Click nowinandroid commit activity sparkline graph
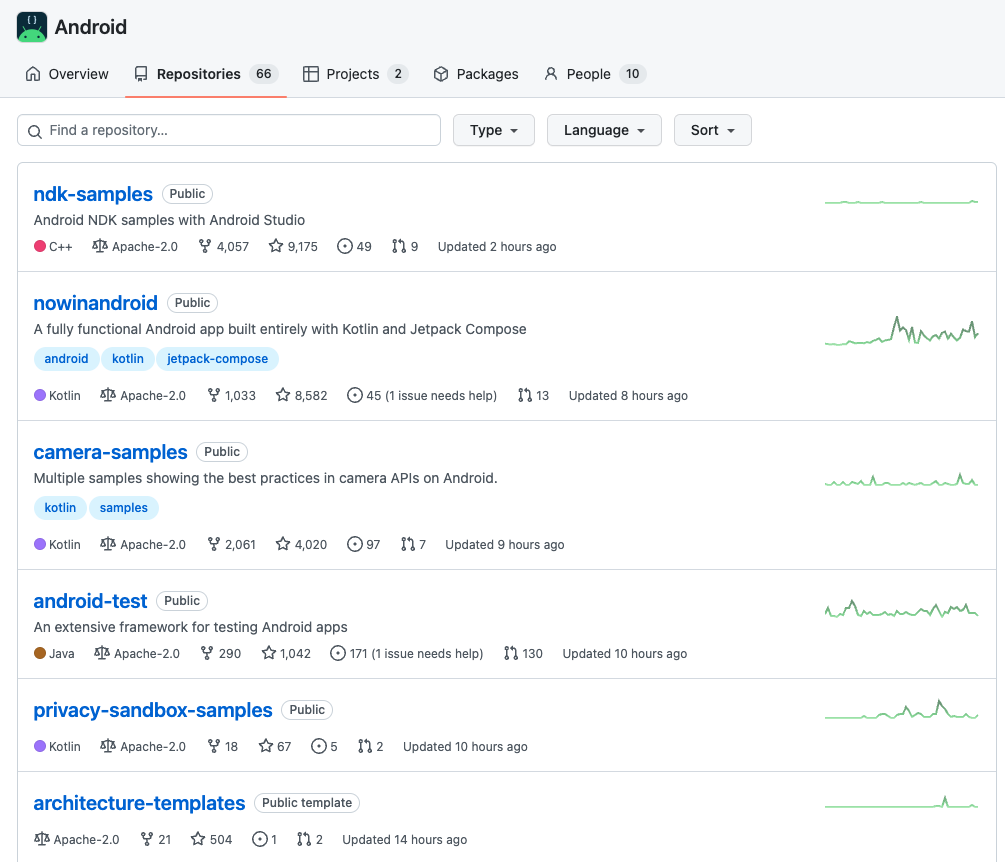The width and height of the screenshot is (1005, 862). tap(901, 331)
